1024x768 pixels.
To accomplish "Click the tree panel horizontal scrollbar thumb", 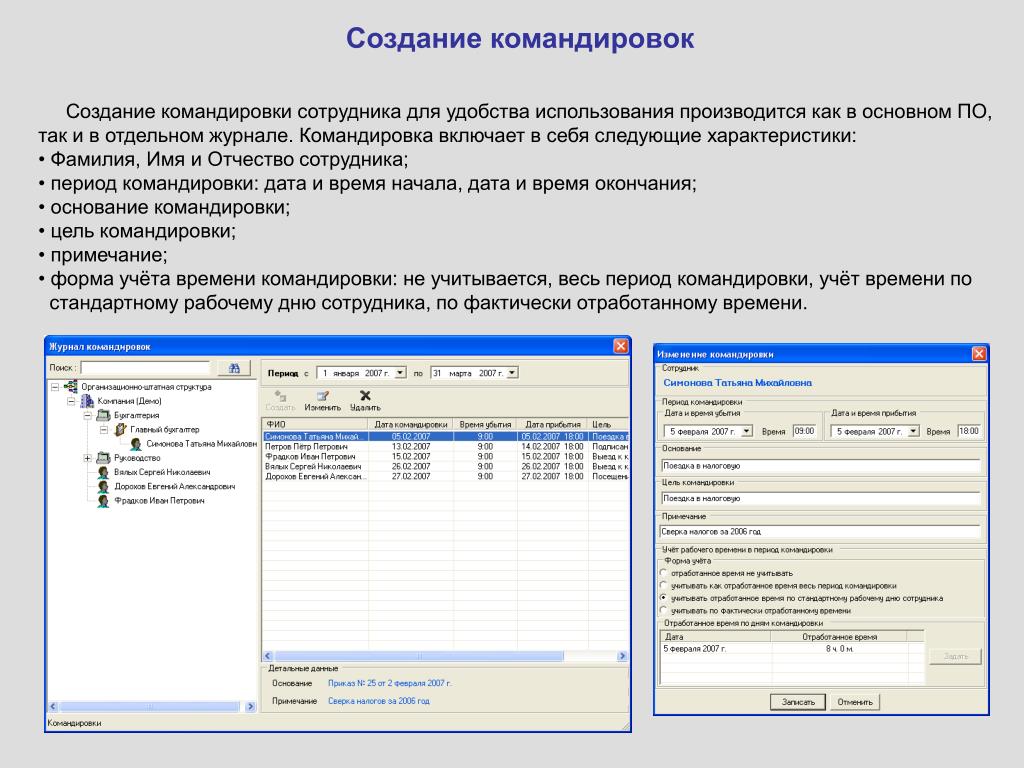I will point(150,707).
